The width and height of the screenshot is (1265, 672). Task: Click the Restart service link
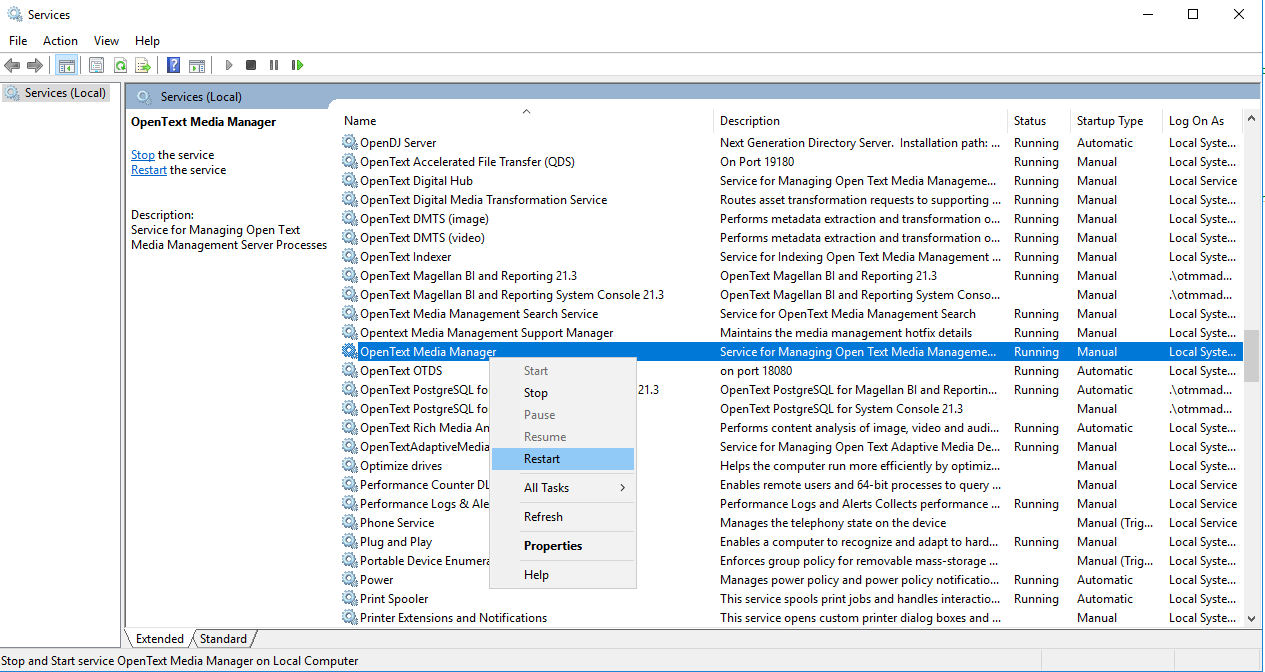pos(148,169)
